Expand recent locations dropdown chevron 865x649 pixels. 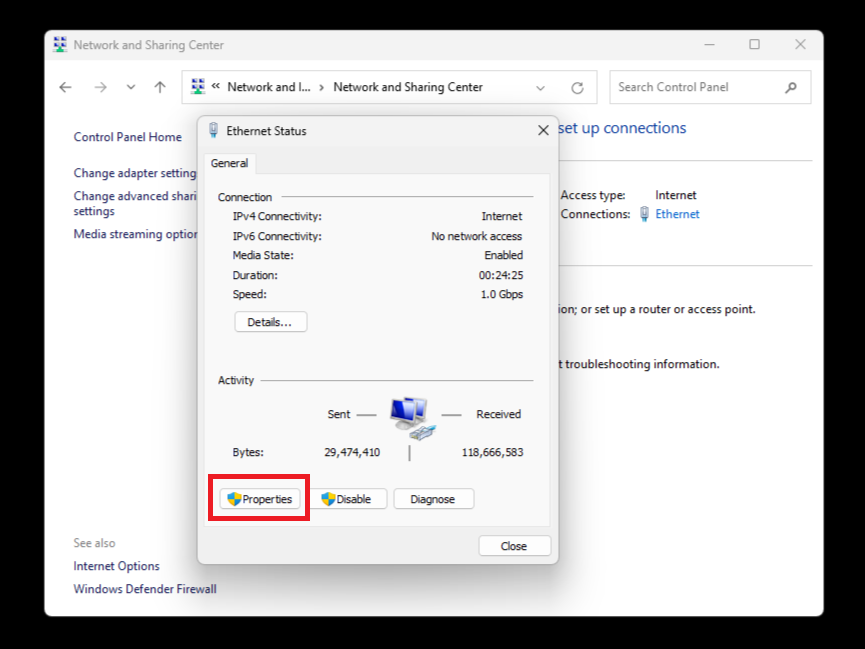pyautogui.click(x=131, y=87)
